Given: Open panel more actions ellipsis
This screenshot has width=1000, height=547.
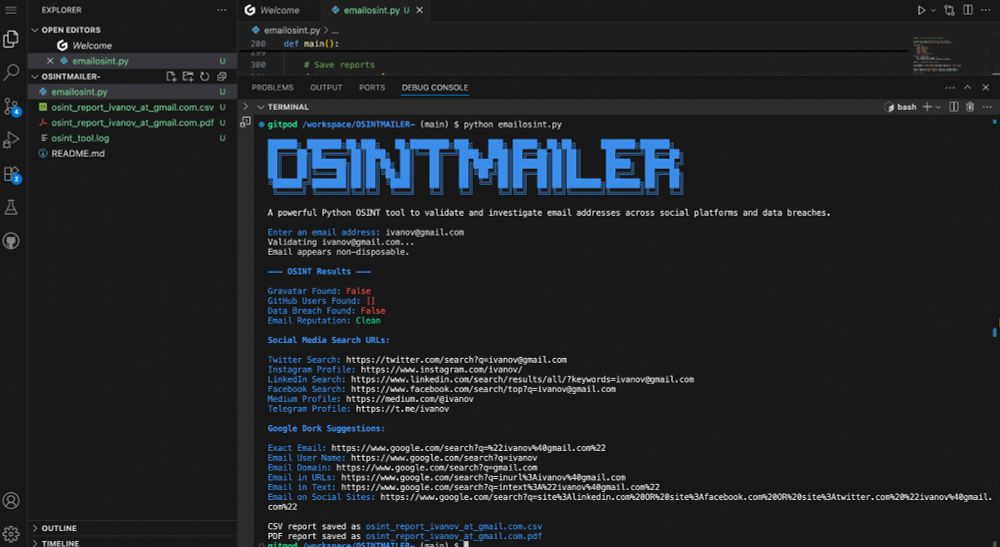Looking at the screenshot, I should pyautogui.click(x=950, y=87).
